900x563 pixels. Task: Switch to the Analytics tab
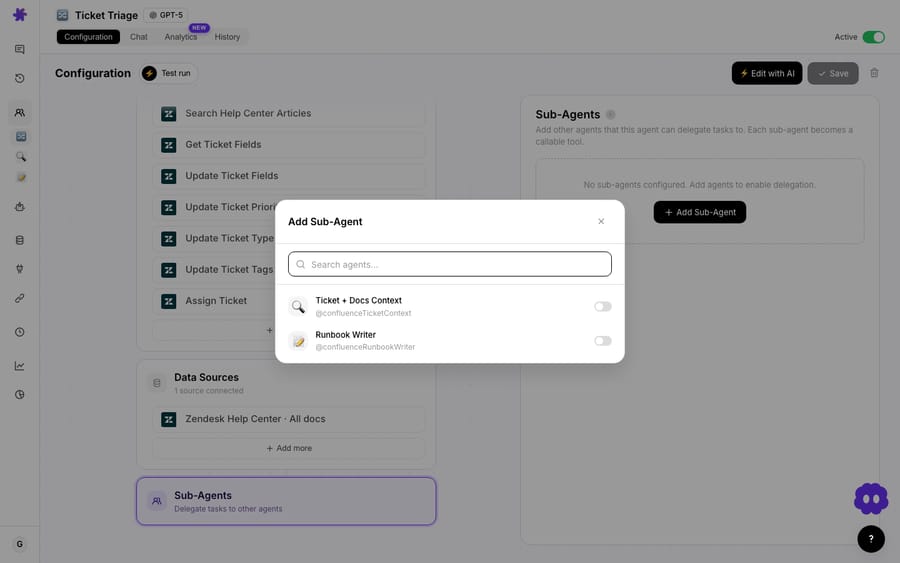pyautogui.click(x=181, y=37)
